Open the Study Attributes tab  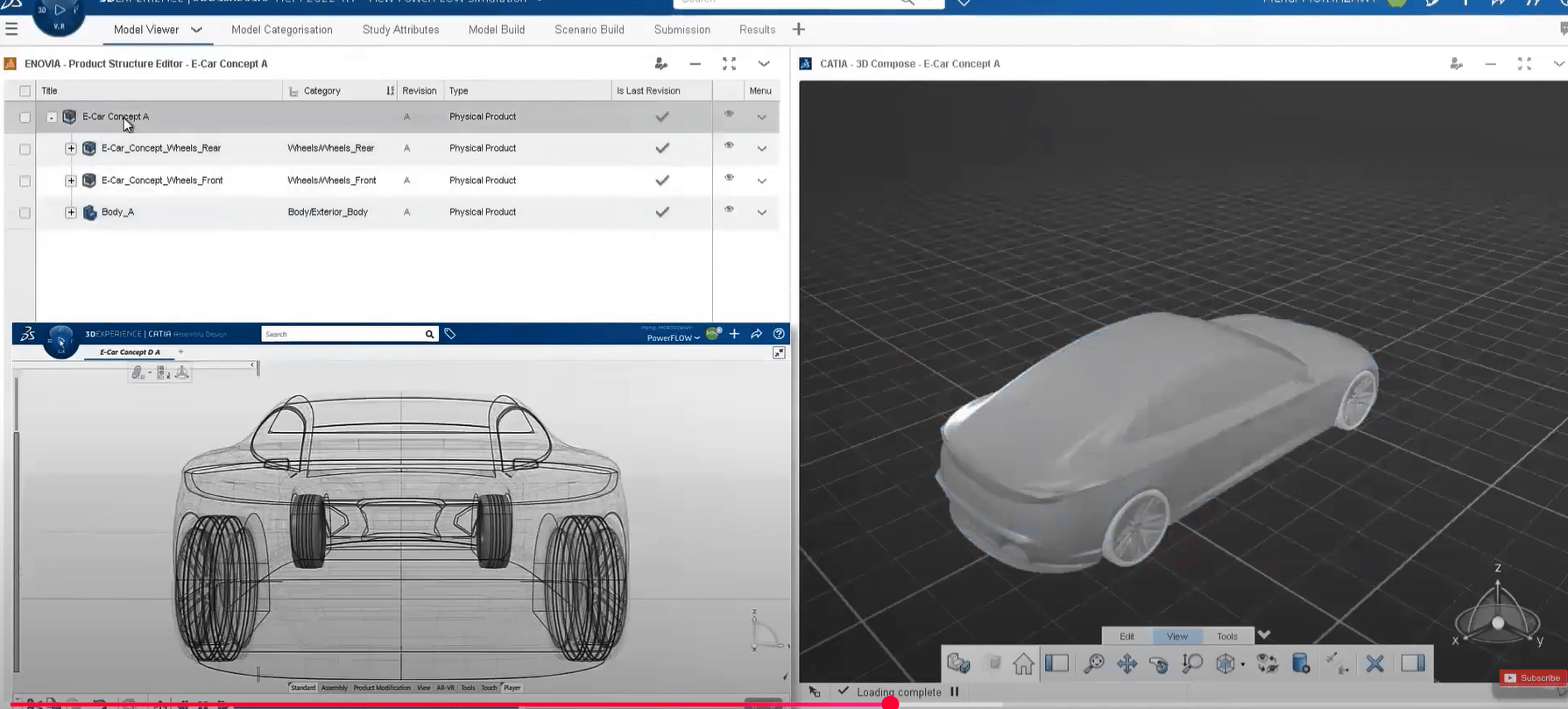tap(400, 30)
